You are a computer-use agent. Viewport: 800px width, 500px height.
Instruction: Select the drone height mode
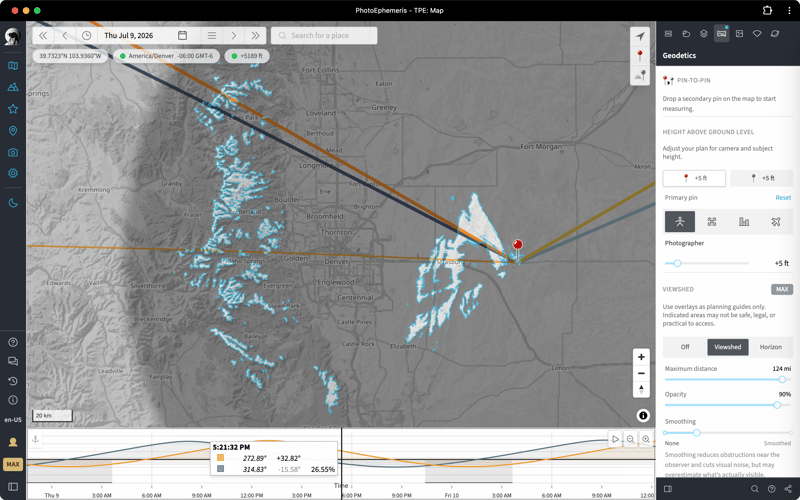coord(712,221)
